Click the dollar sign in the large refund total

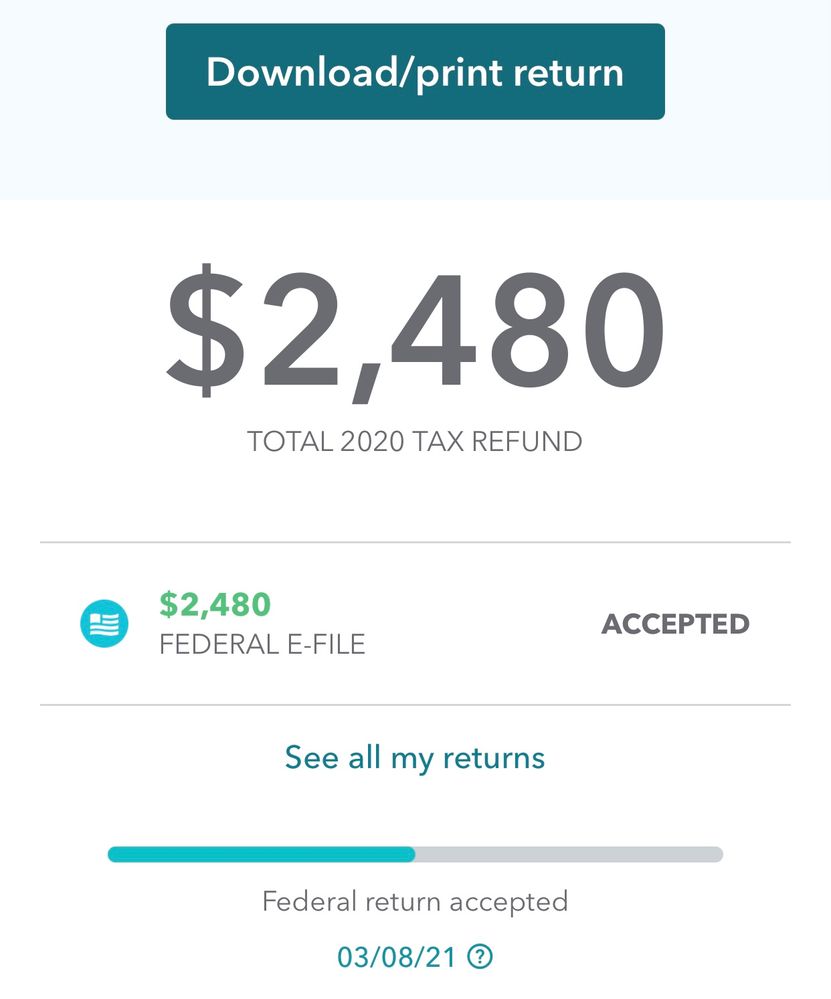tap(203, 330)
